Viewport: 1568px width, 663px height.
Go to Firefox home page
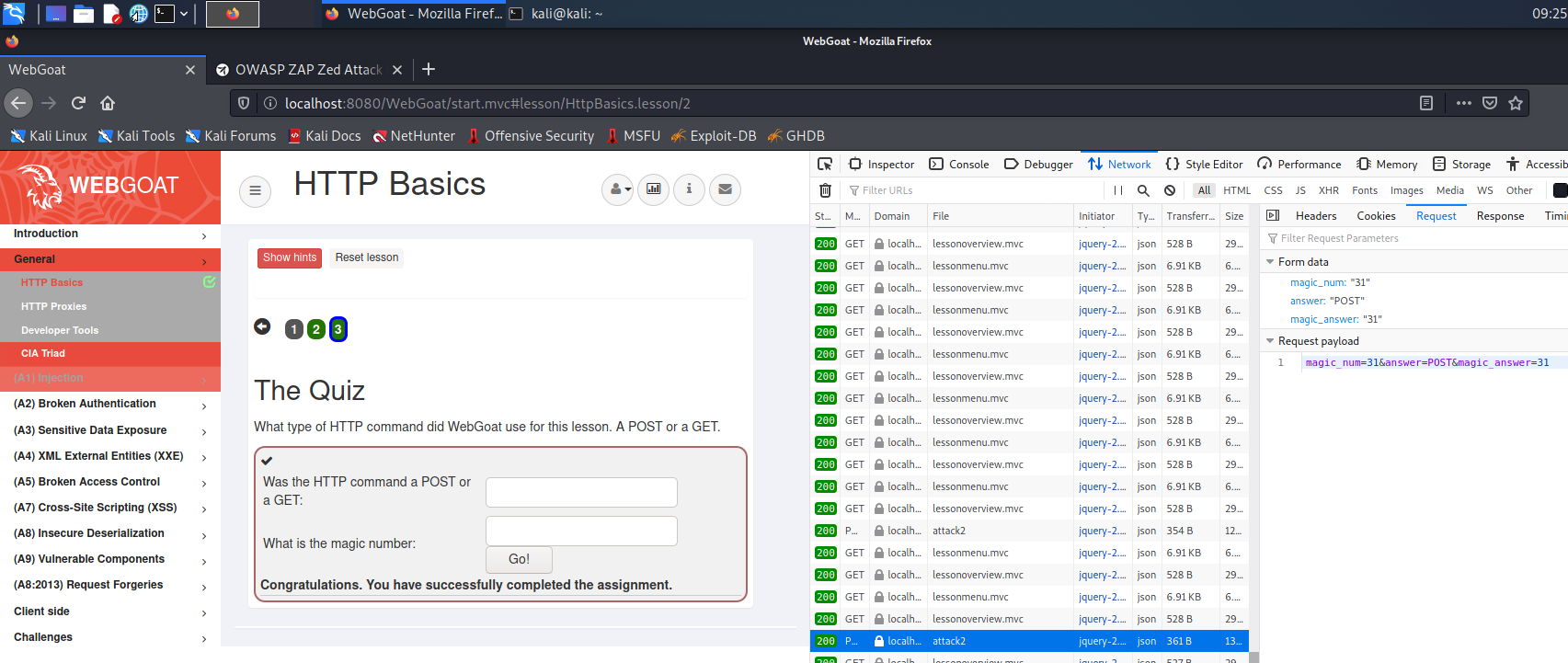(108, 103)
